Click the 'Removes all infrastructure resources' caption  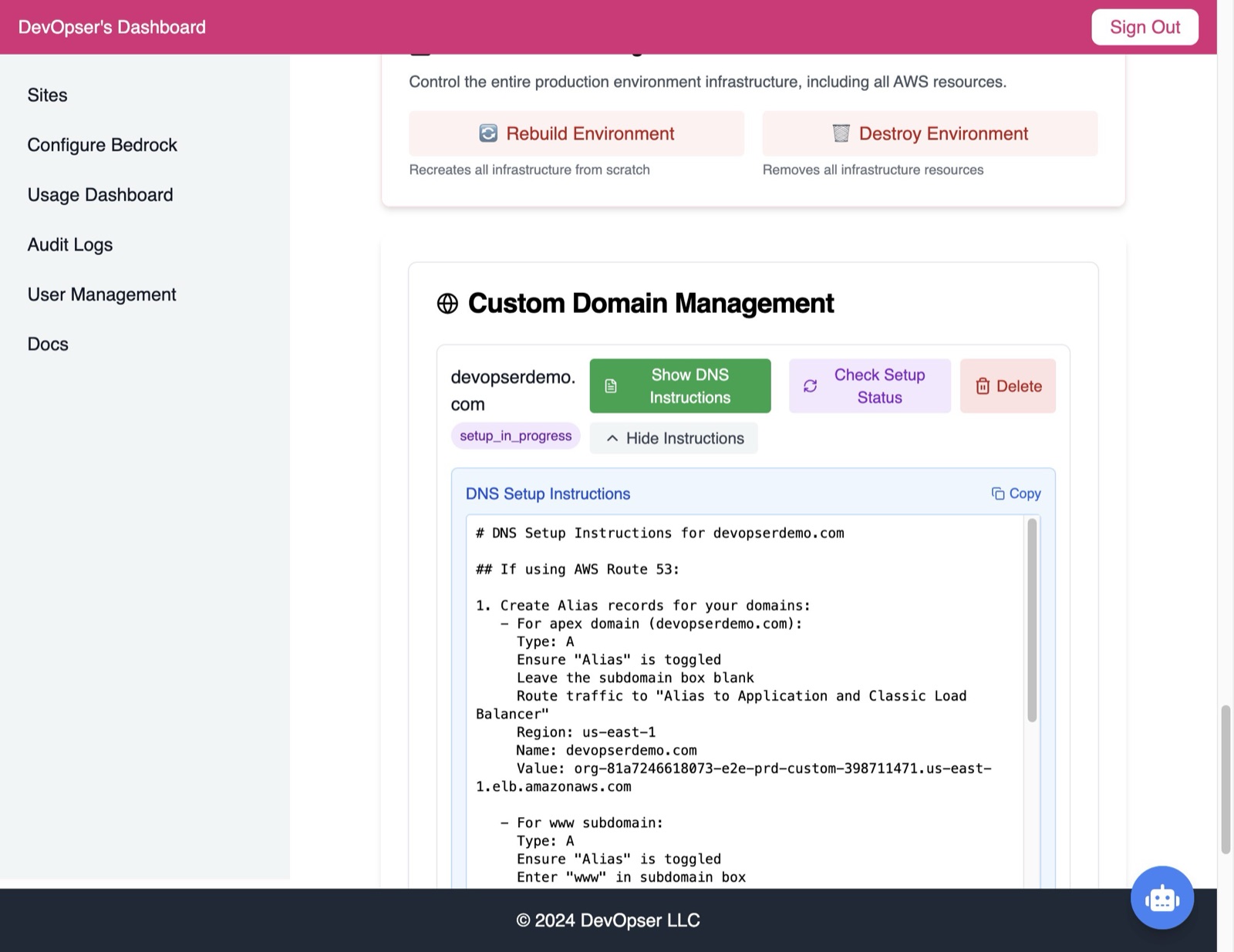point(873,170)
